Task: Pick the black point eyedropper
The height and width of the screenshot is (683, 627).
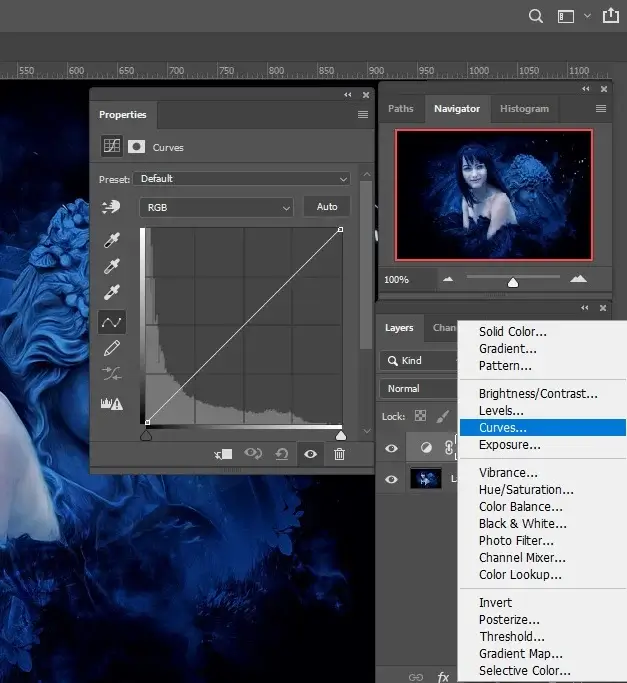Action: (112, 240)
